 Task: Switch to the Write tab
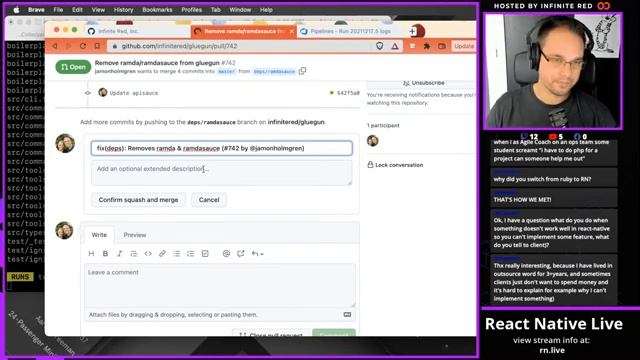coord(99,235)
